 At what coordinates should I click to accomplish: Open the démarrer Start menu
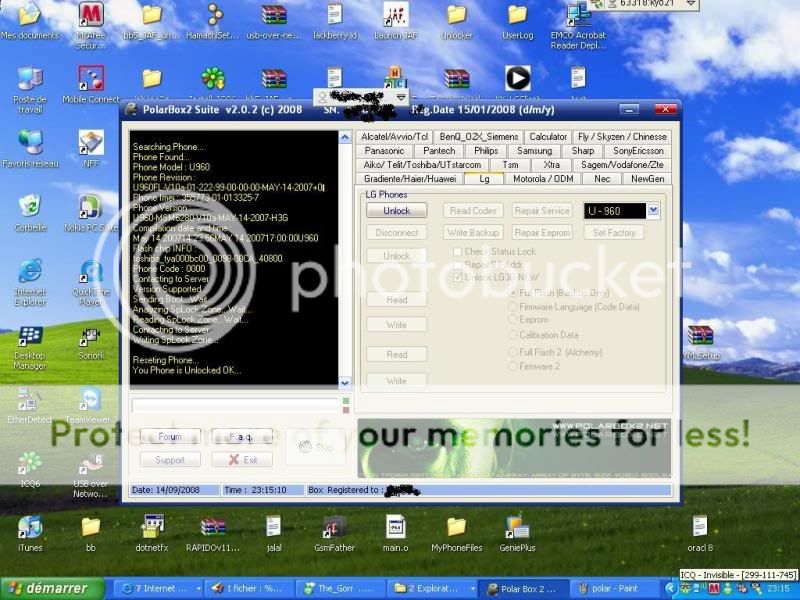point(53,588)
